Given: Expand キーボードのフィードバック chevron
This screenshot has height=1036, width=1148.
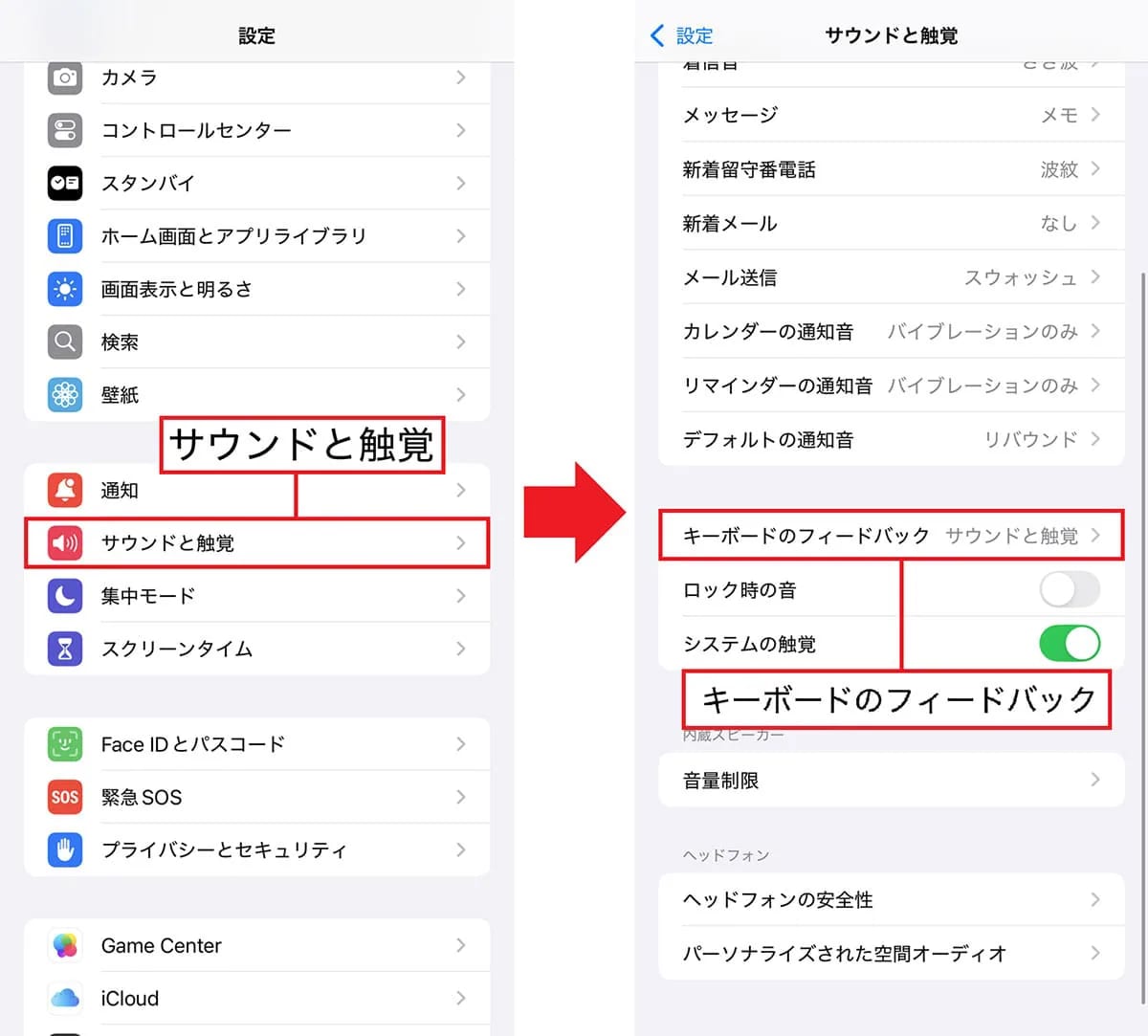Looking at the screenshot, I should coord(1095,536).
